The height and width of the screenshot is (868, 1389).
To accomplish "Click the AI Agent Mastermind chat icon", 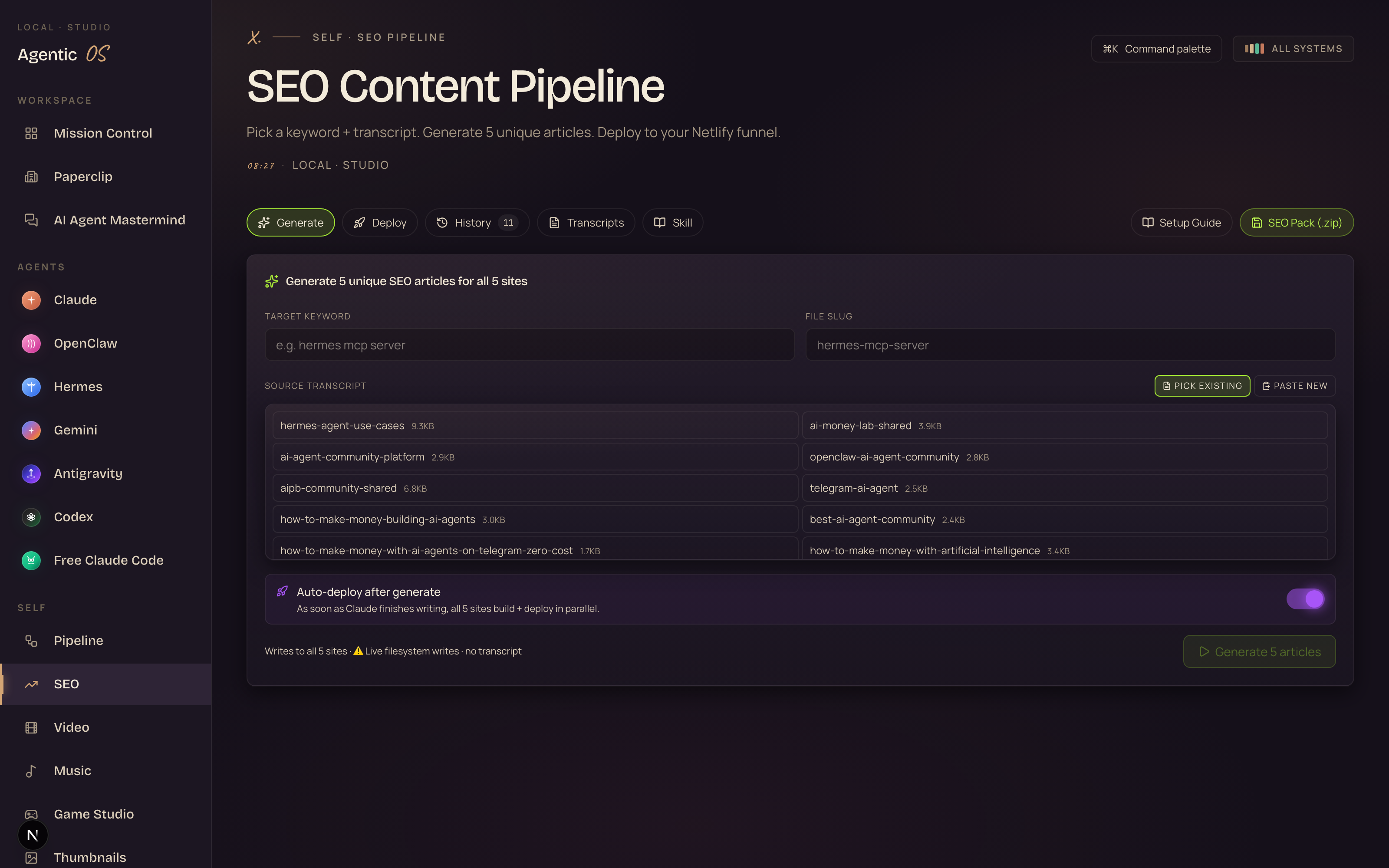I will [31, 220].
